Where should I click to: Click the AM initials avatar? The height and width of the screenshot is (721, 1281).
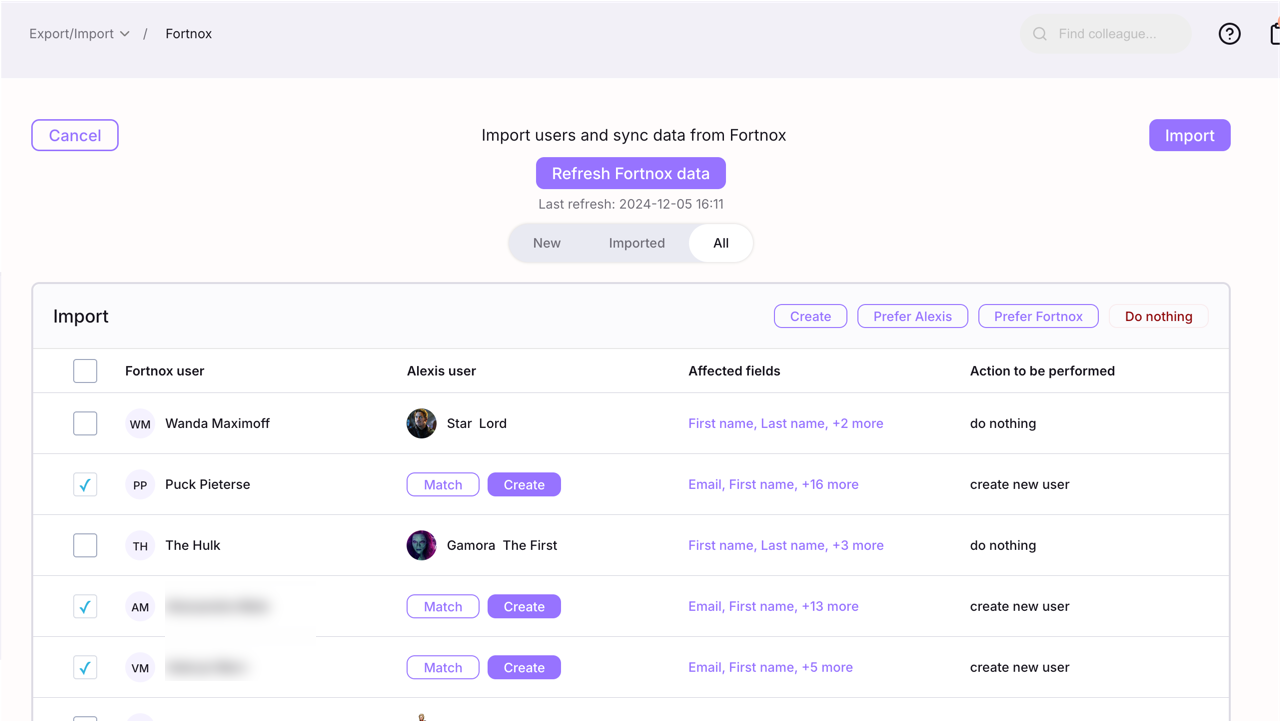(140, 607)
